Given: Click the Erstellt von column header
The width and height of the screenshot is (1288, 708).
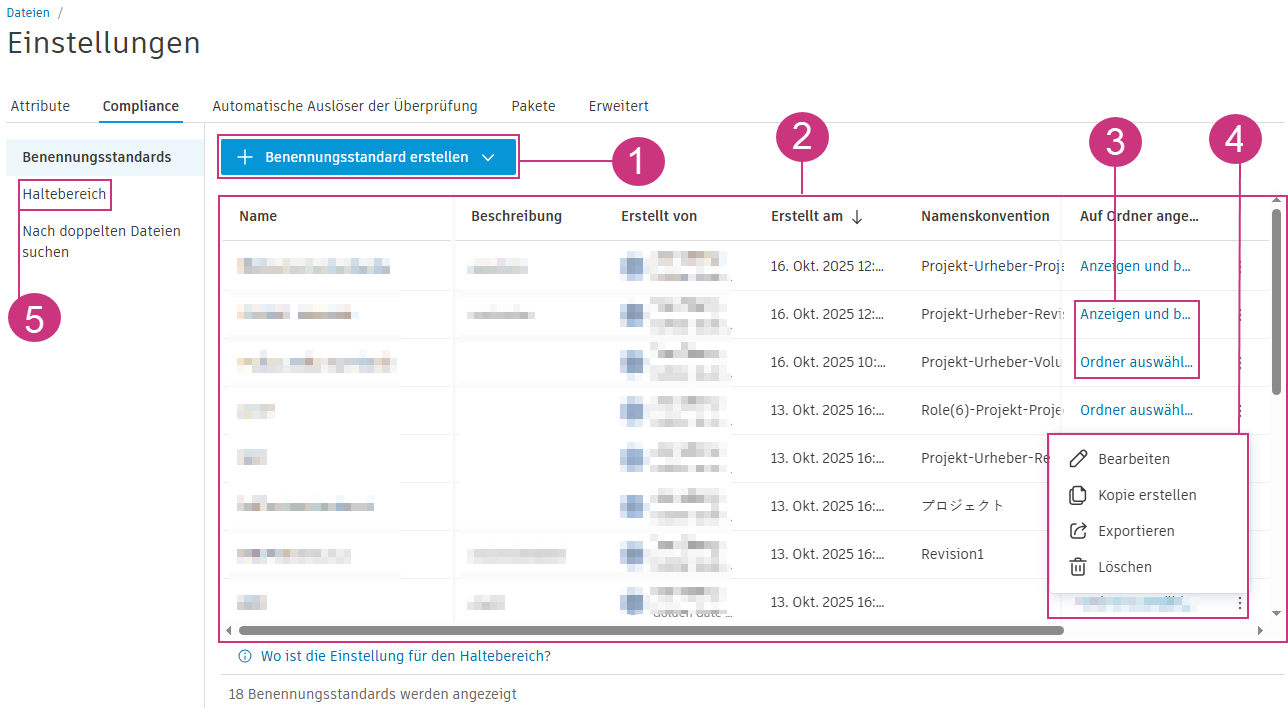Looking at the screenshot, I should click(659, 216).
